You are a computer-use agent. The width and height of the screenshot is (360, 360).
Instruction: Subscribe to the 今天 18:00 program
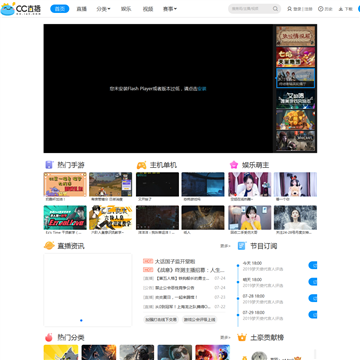click(313, 265)
